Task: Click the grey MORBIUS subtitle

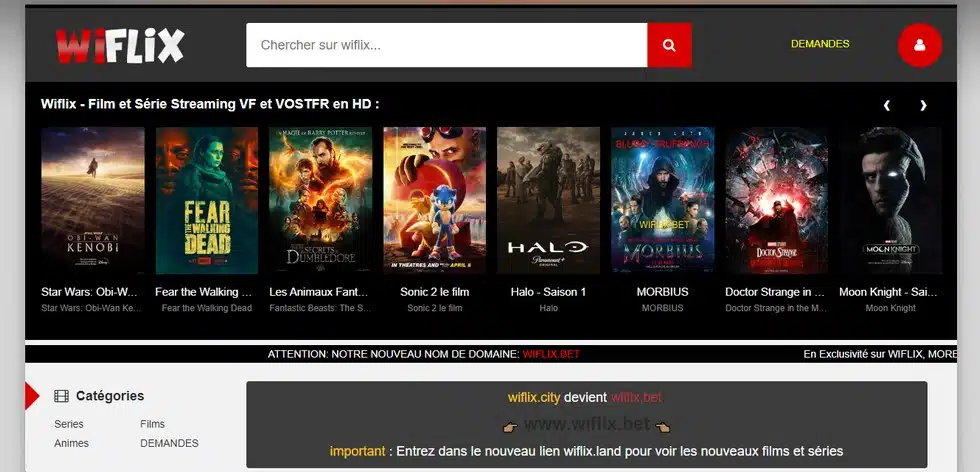Action: tap(662, 308)
